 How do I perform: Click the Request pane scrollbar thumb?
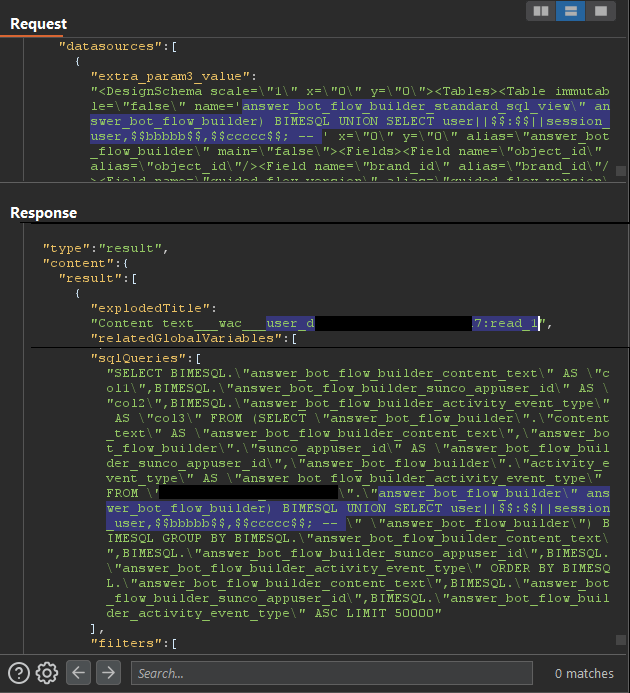pyautogui.click(x=621, y=171)
